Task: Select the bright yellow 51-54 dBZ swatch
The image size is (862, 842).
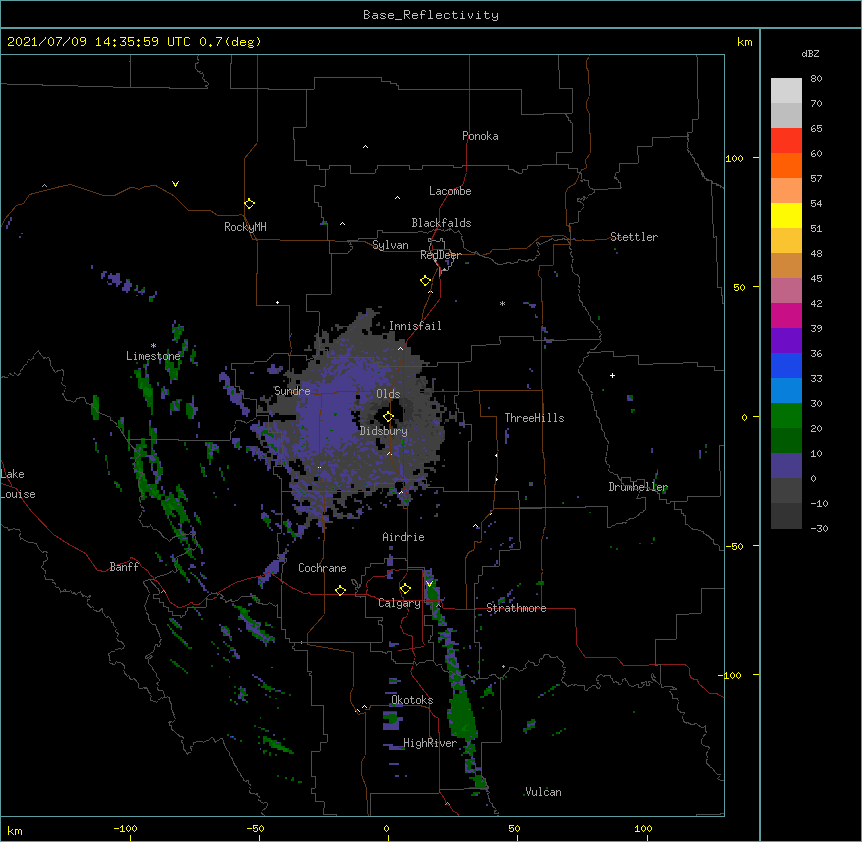Action: pyautogui.click(x=786, y=215)
